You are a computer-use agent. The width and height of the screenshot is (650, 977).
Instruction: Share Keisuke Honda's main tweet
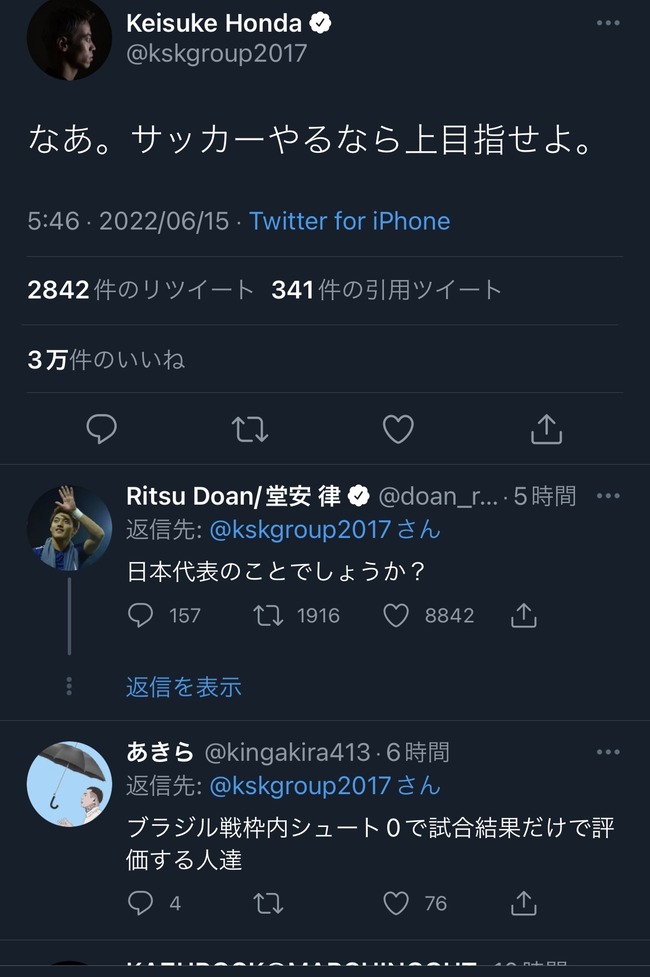coord(546,429)
